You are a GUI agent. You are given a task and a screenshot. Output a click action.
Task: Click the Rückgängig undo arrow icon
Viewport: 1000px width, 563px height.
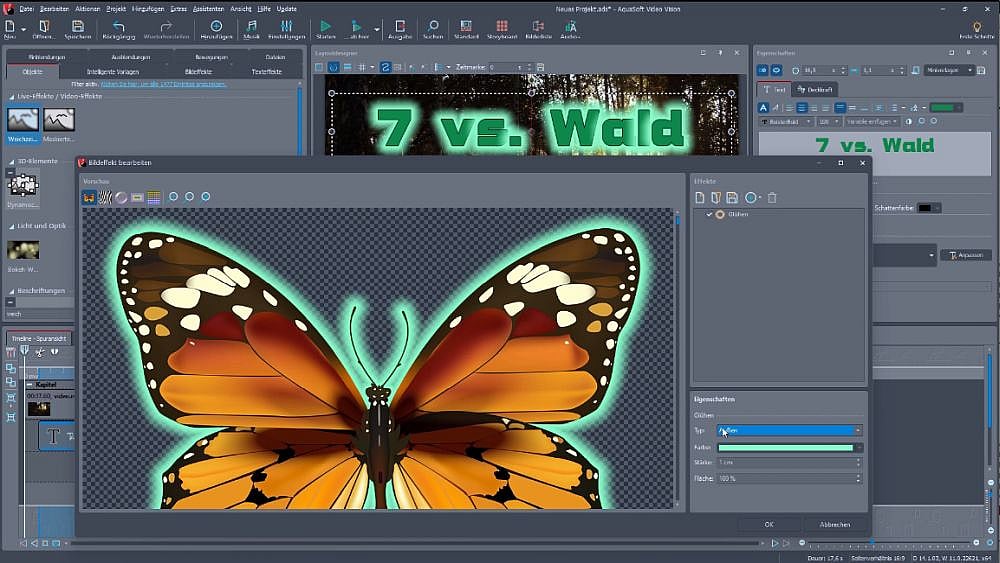click(119, 27)
